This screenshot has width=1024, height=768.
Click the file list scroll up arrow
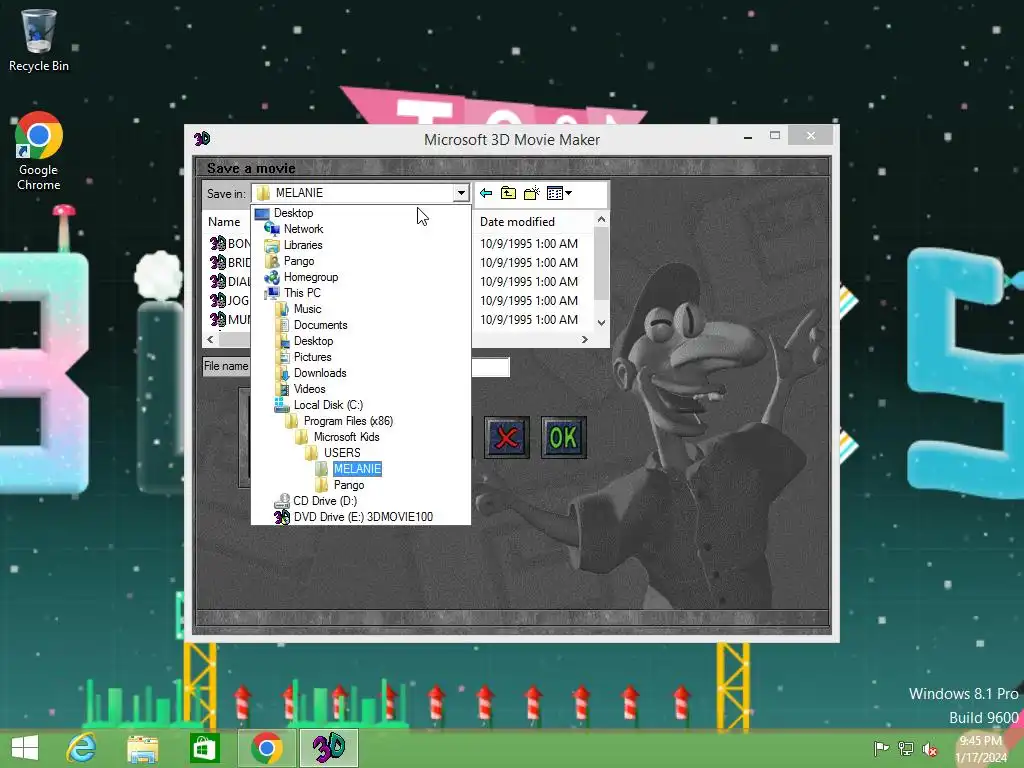pos(601,220)
